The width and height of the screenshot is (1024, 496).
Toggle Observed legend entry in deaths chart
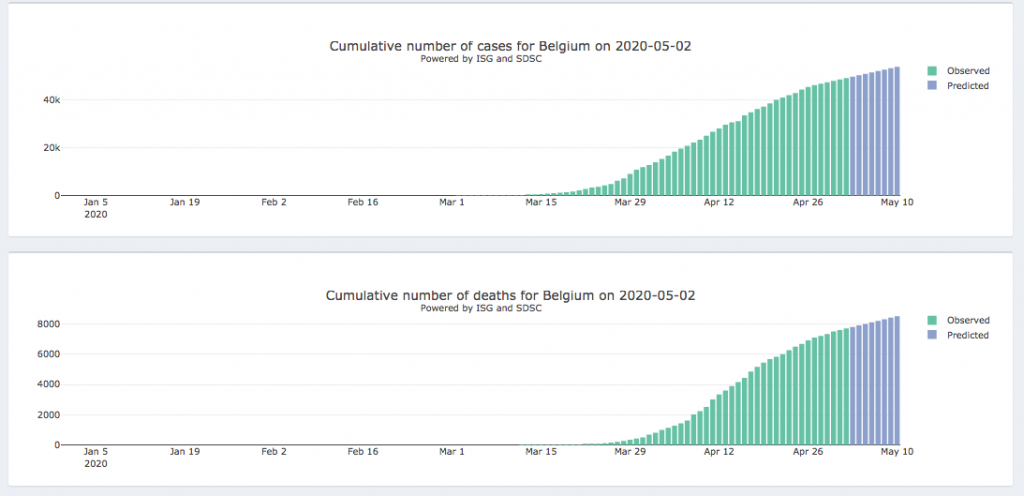[x=968, y=320]
